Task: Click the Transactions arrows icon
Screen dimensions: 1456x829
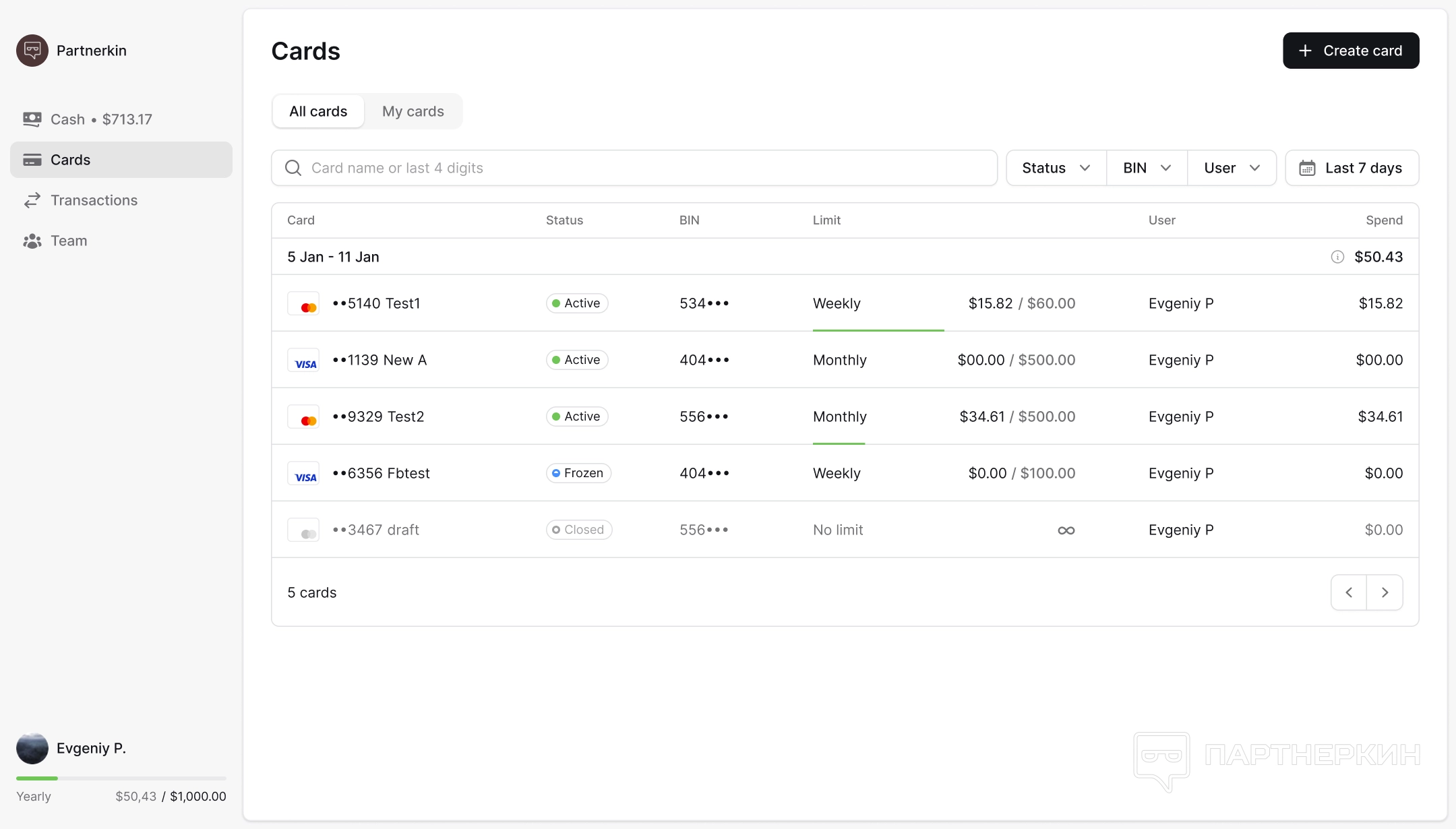Action: [32, 200]
